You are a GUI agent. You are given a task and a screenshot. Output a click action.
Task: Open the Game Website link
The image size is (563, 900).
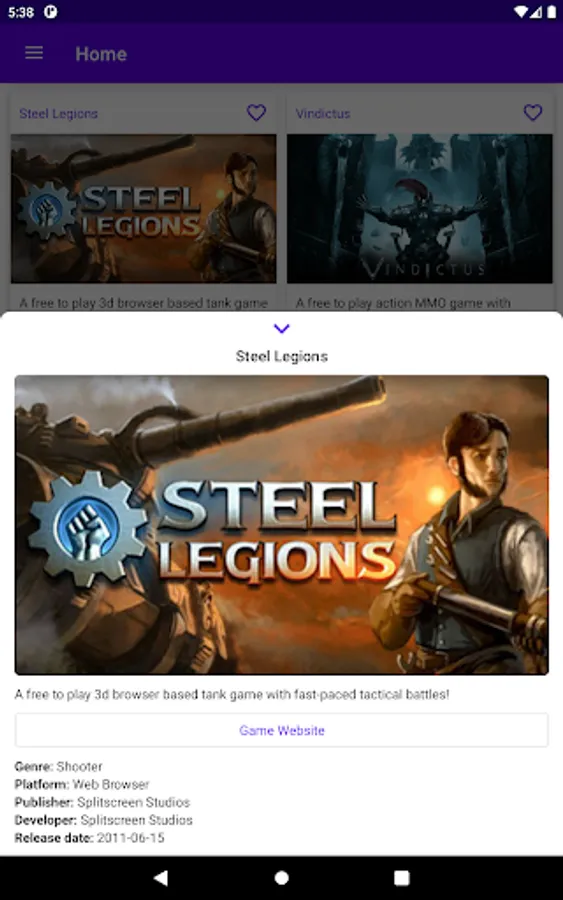(x=281, y=730)
